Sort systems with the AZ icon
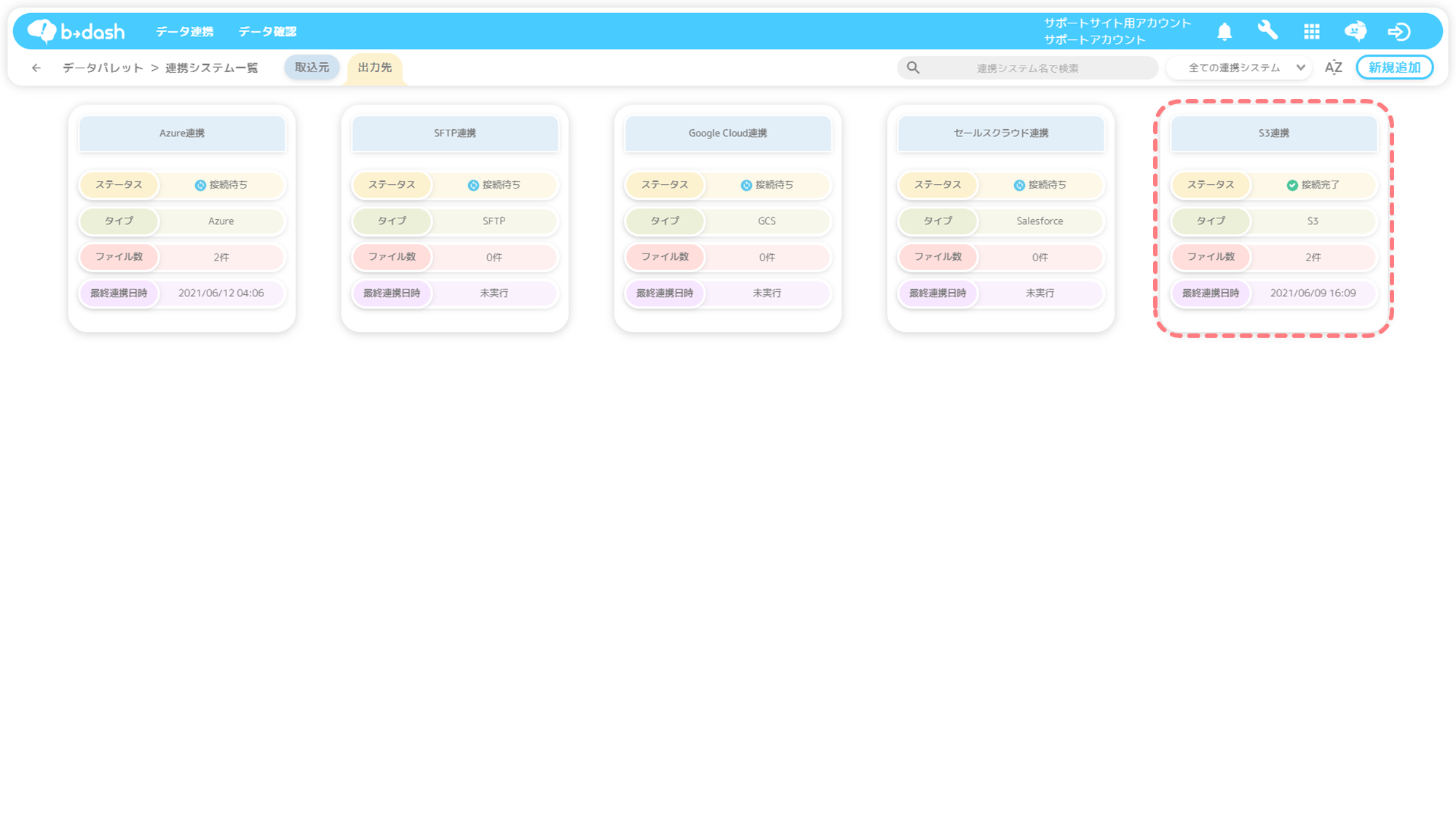Viewport: 1456px width, 819px height. pyautogui.click(x=1334, y=68)
